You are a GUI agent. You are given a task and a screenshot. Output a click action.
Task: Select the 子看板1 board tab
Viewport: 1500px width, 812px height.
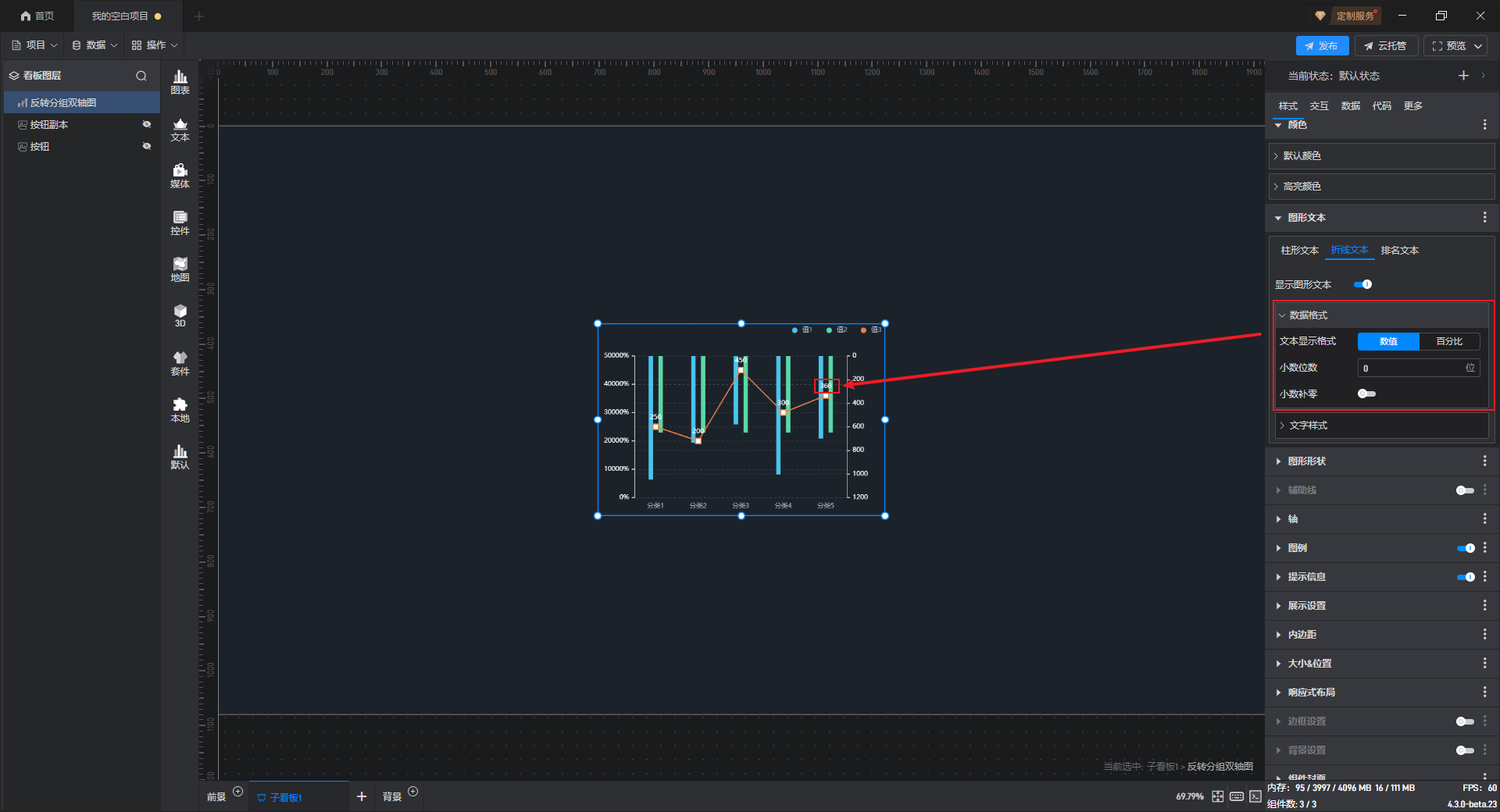(298, 796)
